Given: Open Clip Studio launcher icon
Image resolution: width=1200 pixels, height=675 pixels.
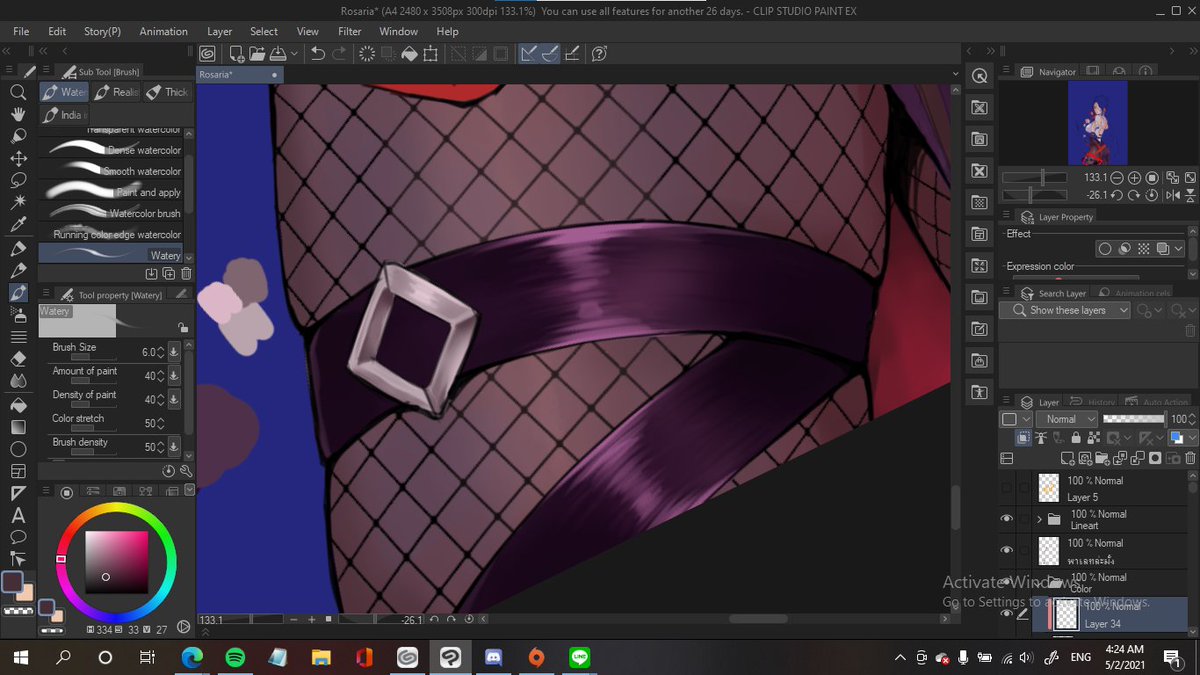Looking at the screenshot, I should [207, 54].
